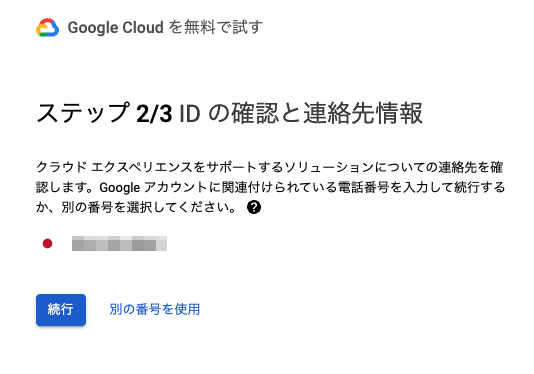Select the pixelated phone number entry
Viewport: 534px width, 374px height.
pyautogui.click(x=119, y=244)
